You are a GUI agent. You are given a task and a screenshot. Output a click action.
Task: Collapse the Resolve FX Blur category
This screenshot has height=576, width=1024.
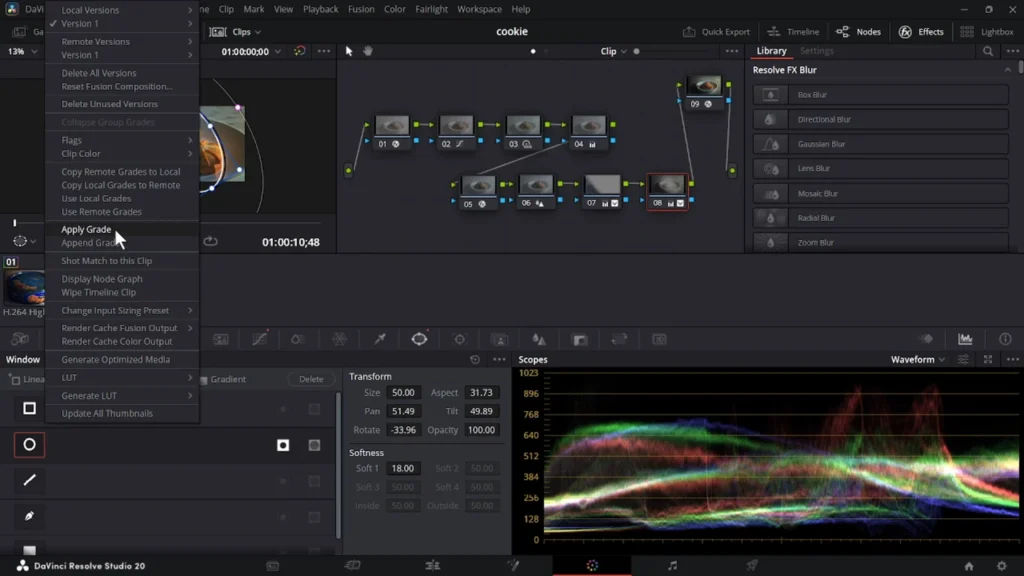click(x=1007, y=70)
